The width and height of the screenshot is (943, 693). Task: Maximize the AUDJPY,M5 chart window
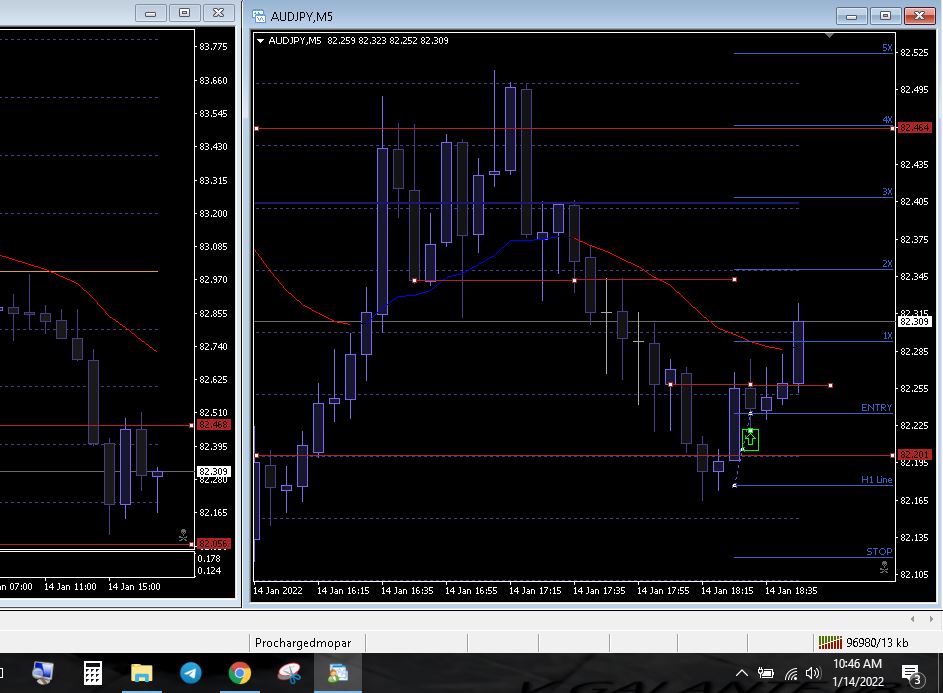pyautogui.click(x=885, y=15)
